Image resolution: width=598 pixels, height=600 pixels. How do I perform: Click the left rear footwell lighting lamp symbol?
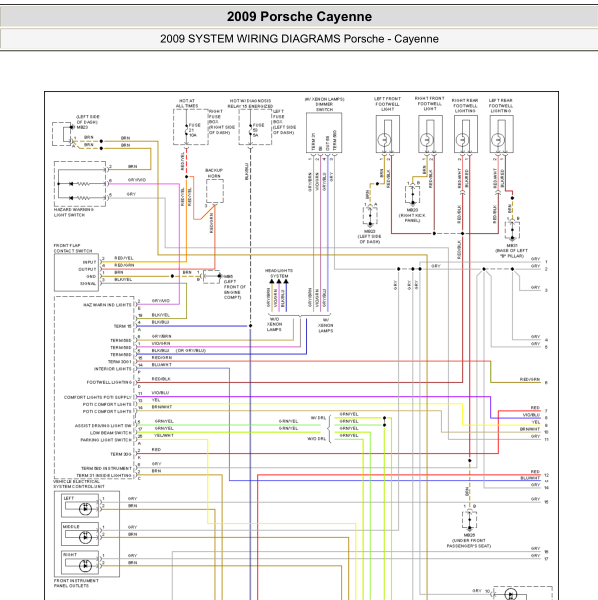point(498,140)
